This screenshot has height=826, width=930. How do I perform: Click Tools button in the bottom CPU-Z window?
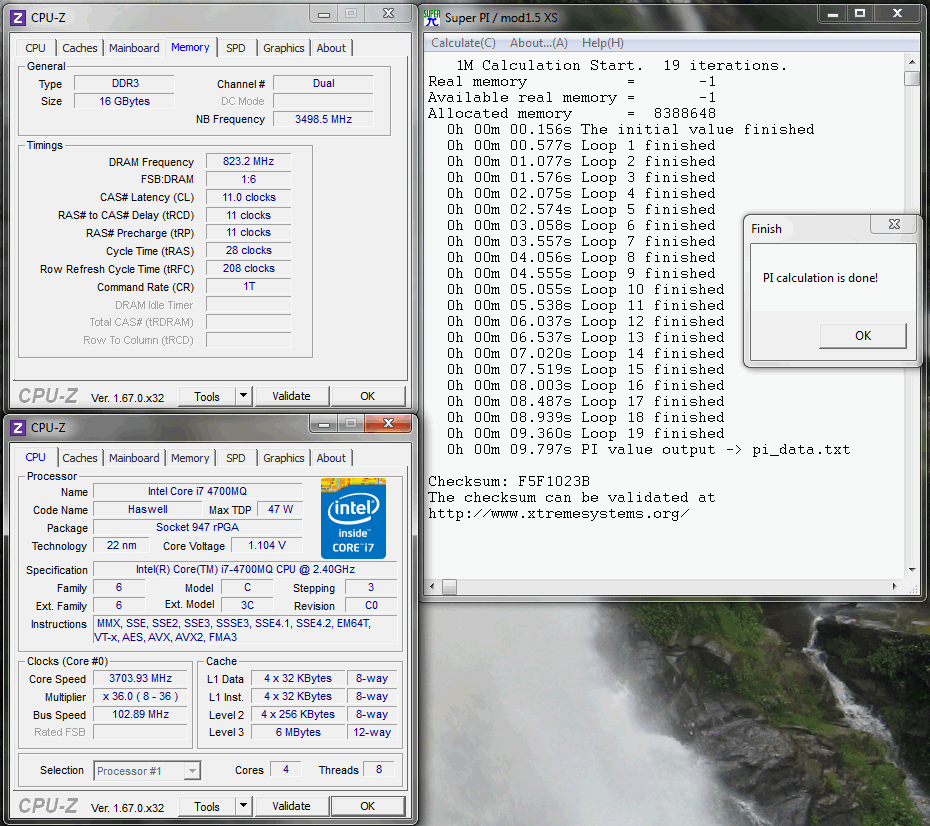pos(206,806)
